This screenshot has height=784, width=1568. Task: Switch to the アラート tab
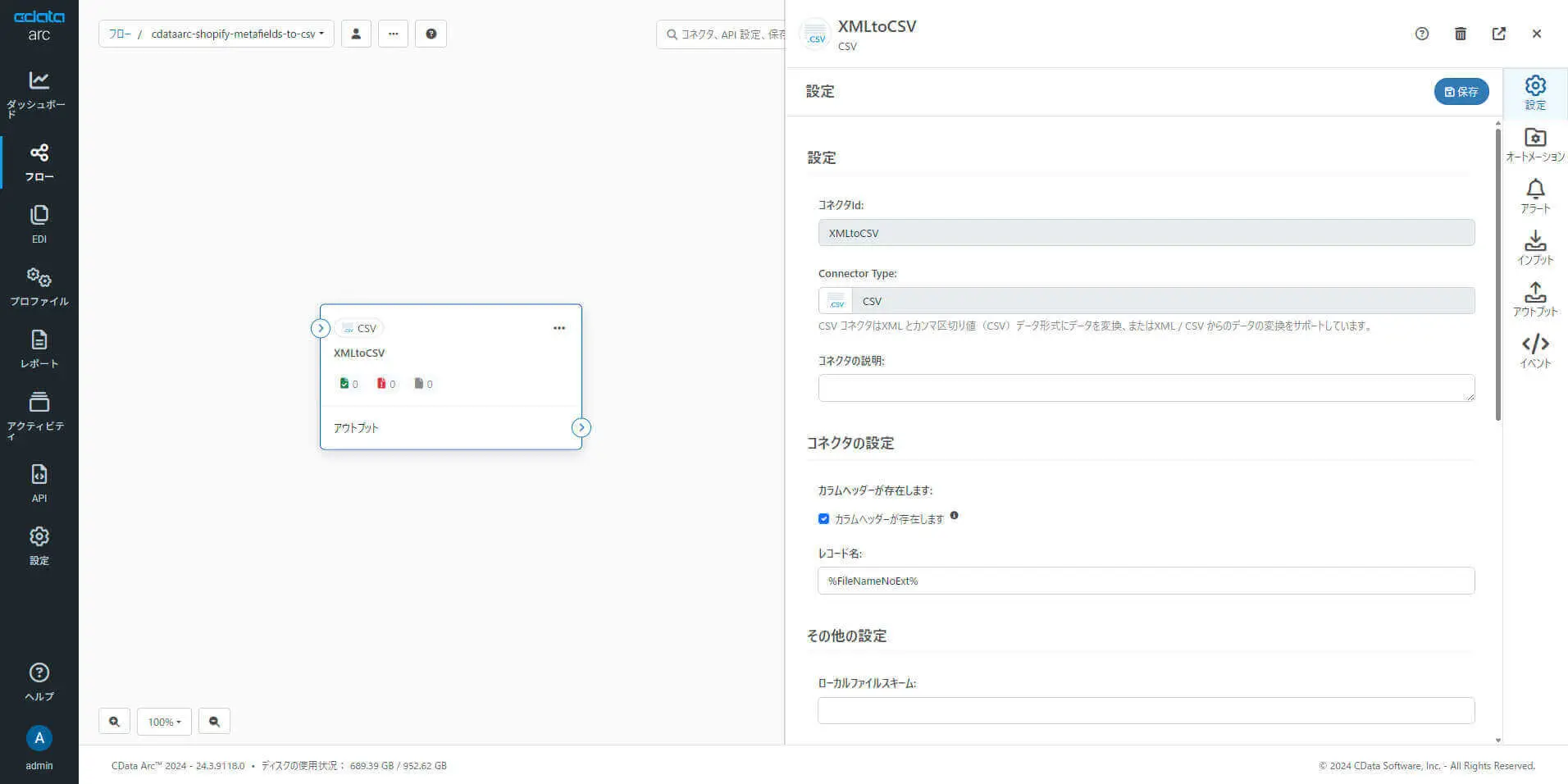(x=1535, y=197)
